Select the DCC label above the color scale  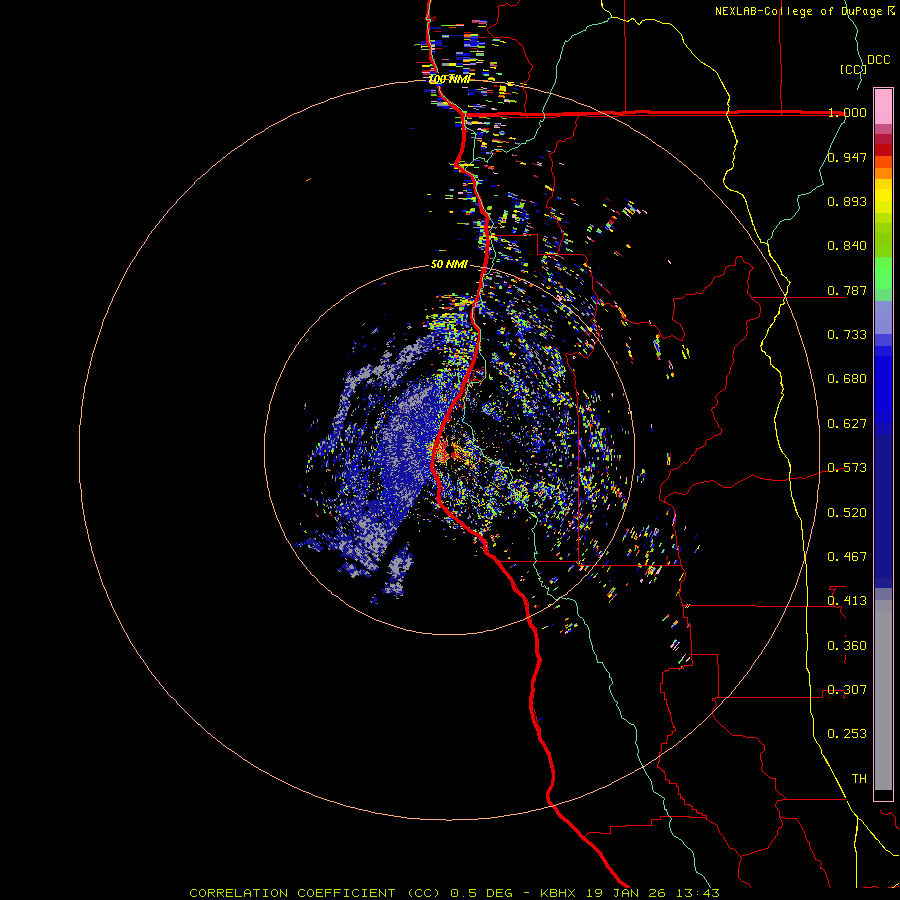878,60
